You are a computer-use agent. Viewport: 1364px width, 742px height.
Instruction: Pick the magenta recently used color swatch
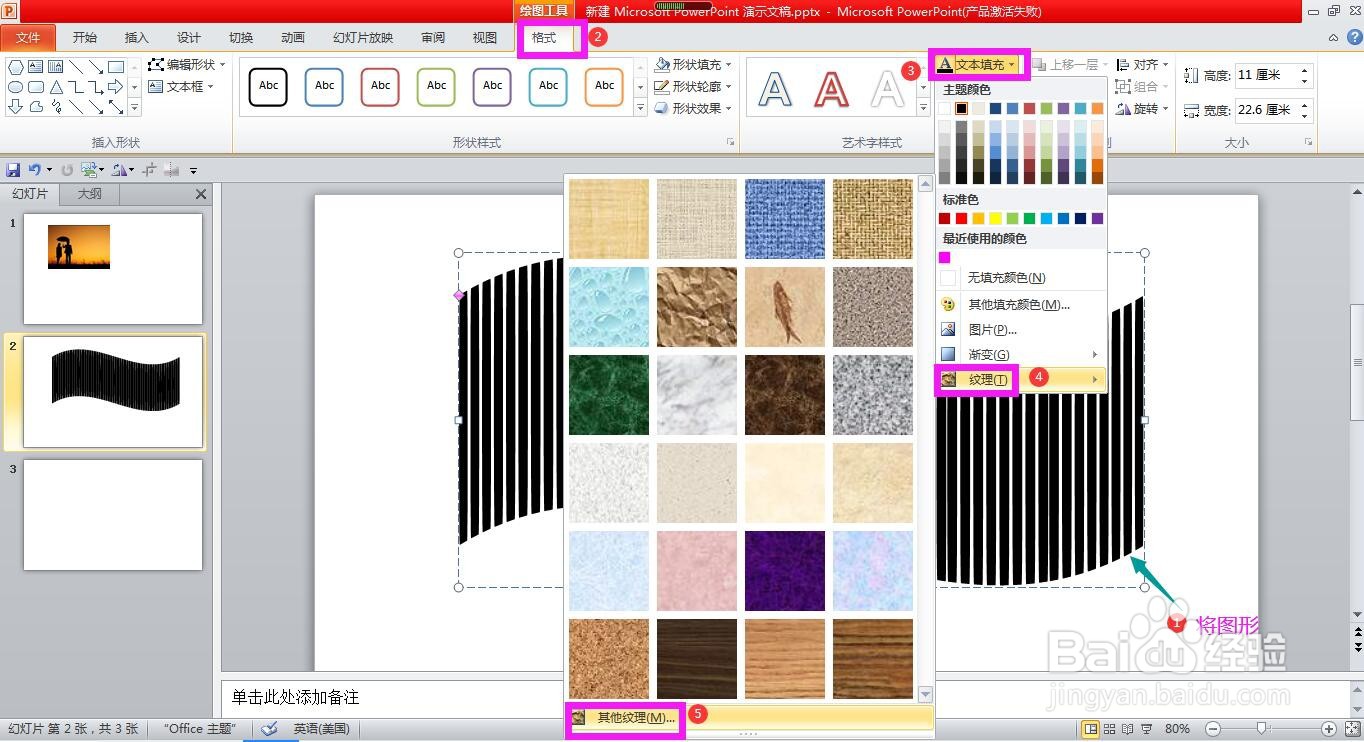pyautogui.click(x=945, y=258)
